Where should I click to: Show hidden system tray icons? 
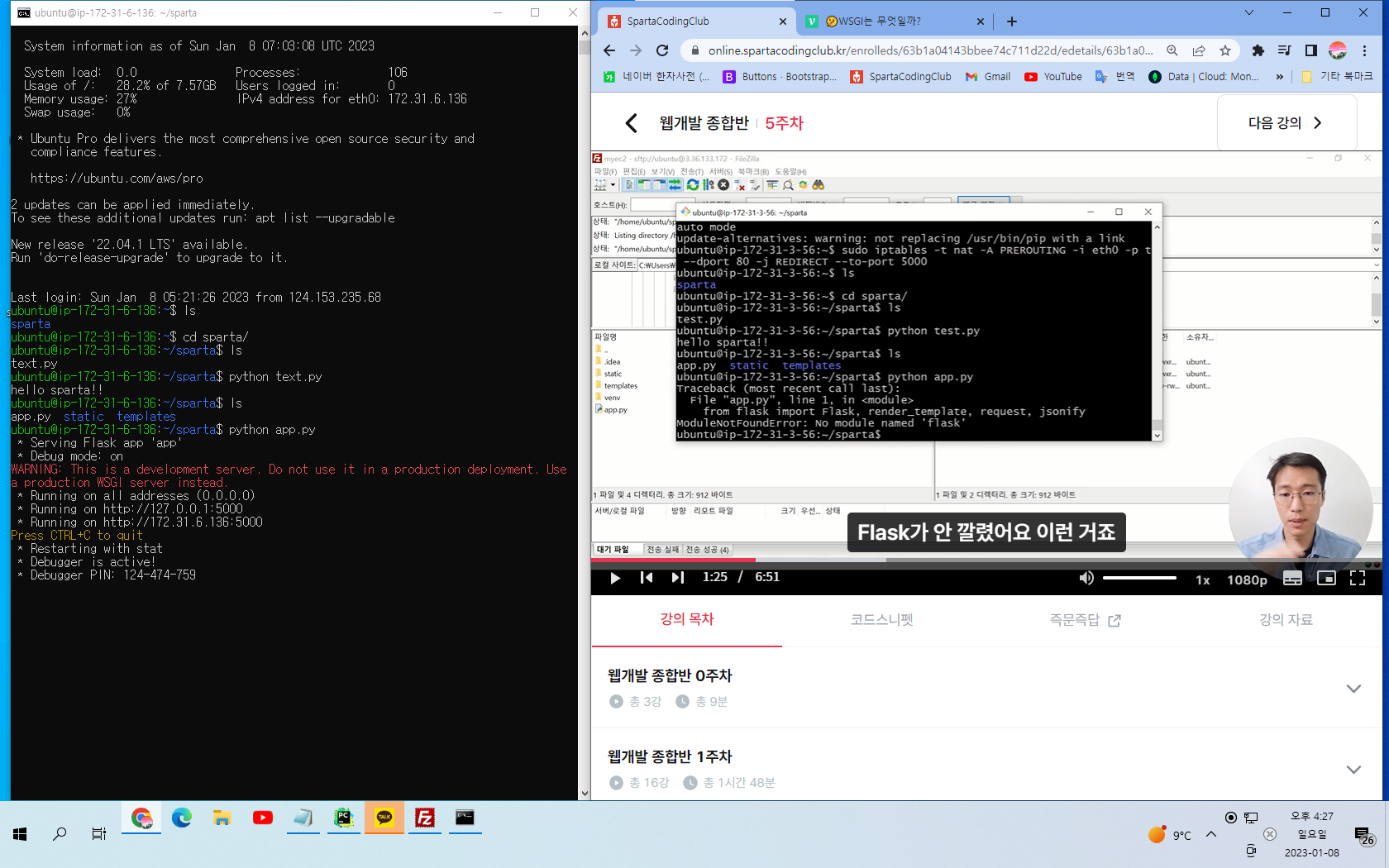pyautogui.click(x=1211, y=834)
